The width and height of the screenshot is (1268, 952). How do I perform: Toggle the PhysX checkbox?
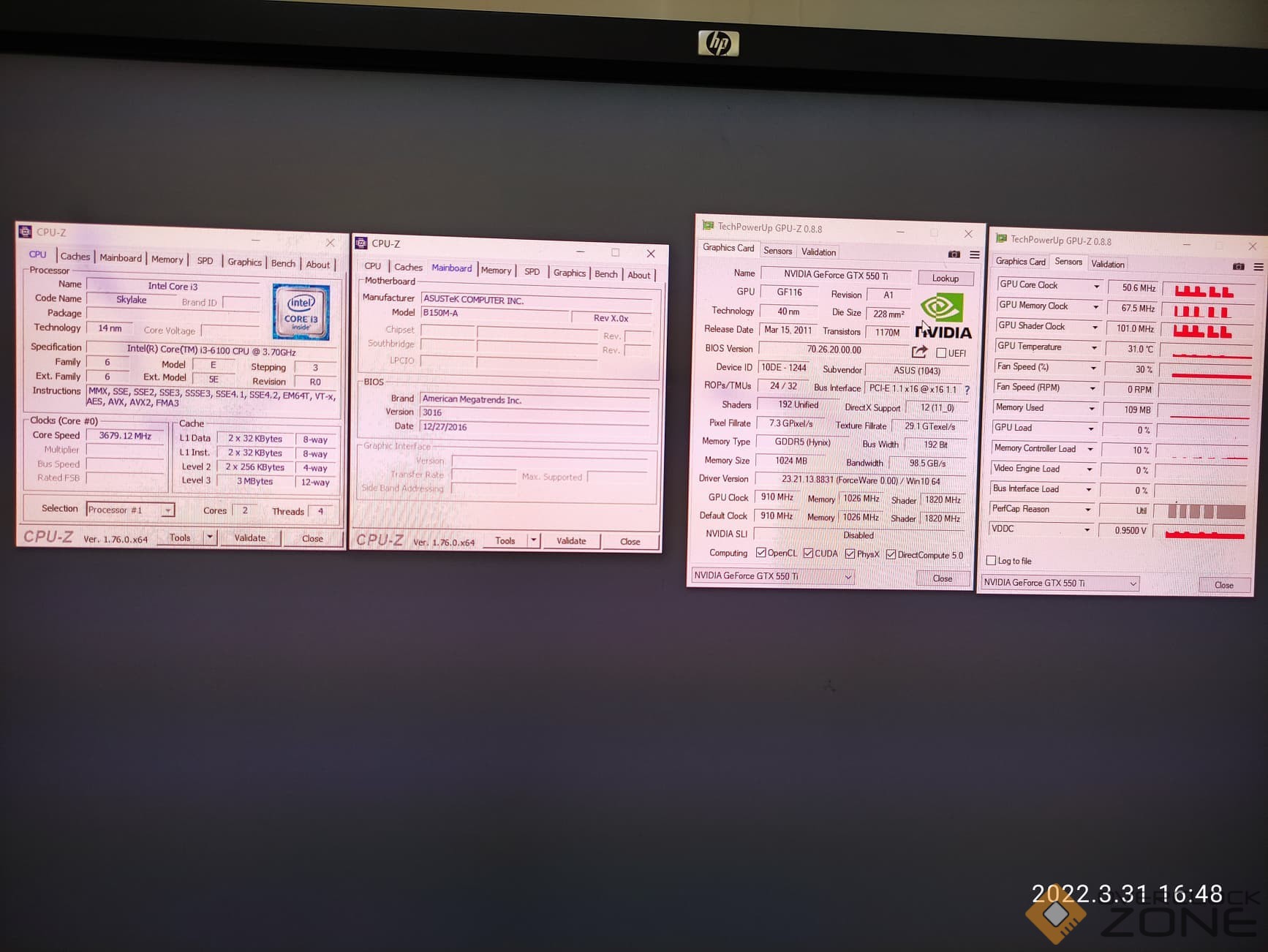click(850, 554)
